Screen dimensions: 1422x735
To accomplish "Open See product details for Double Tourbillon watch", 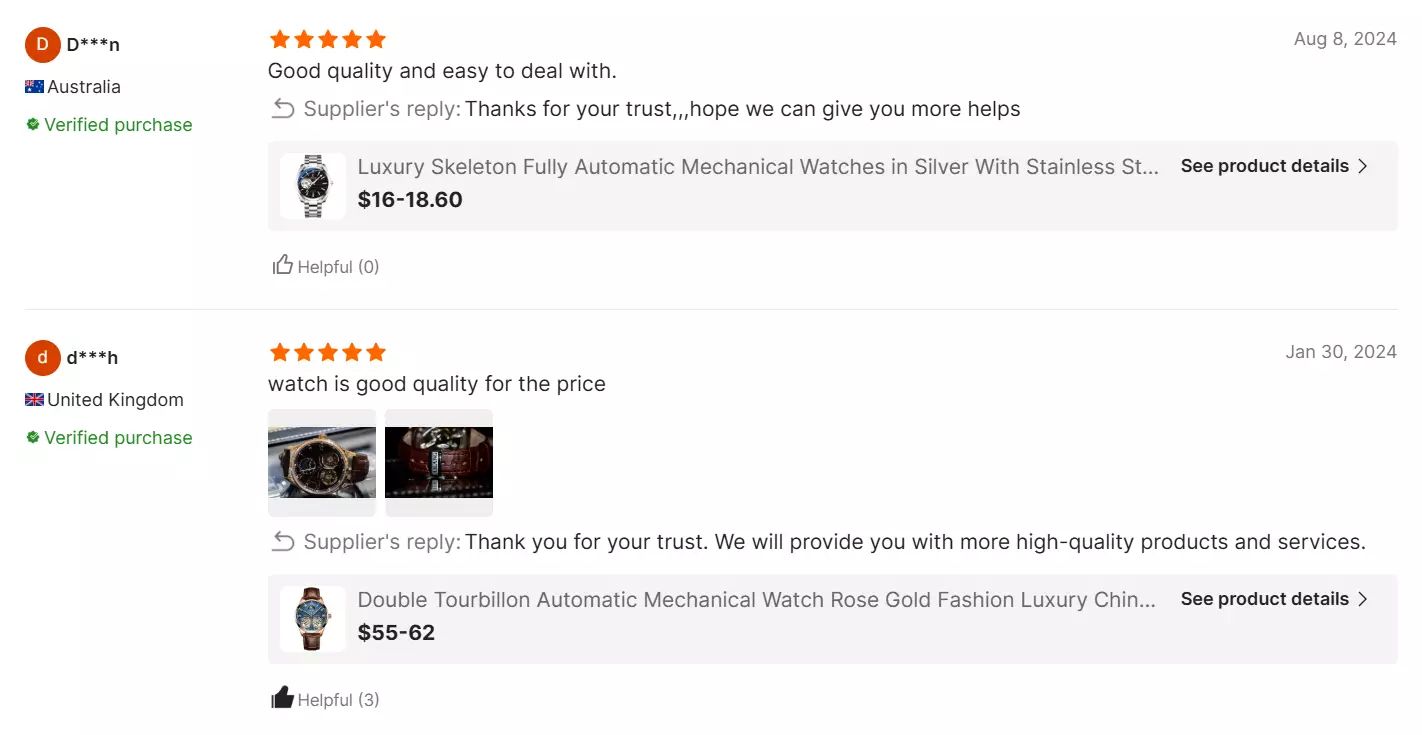I will coord(1265,599).
